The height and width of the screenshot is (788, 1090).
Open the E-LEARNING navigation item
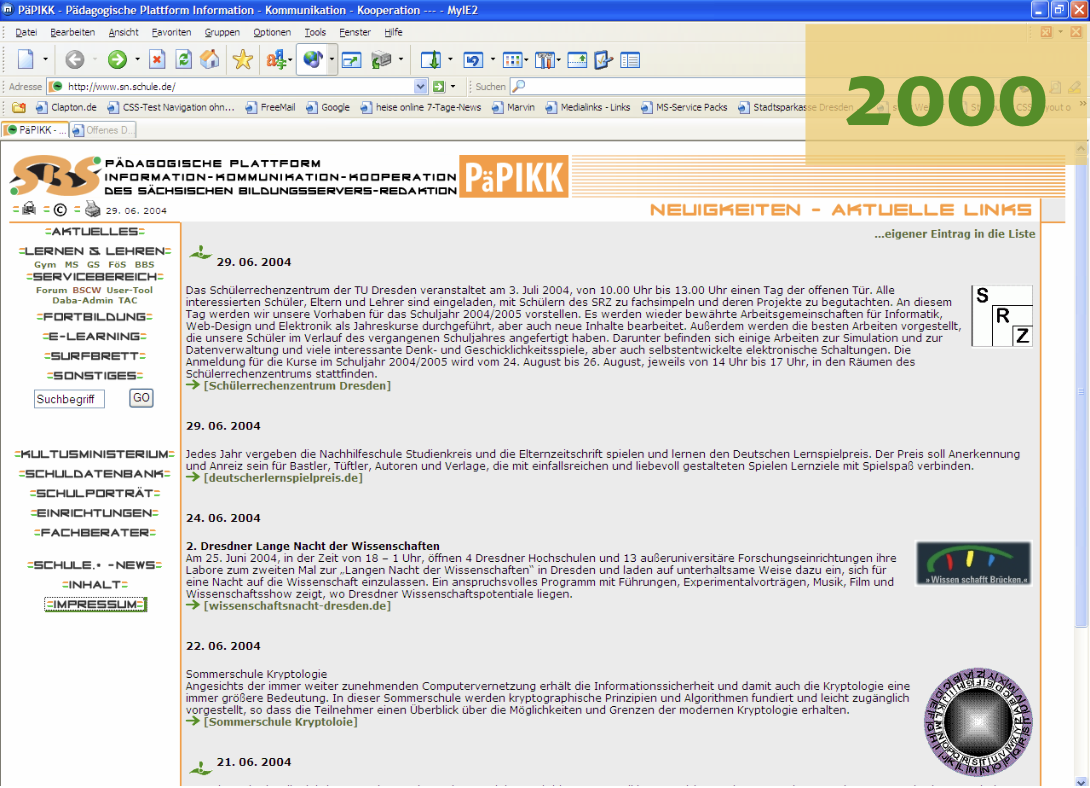(x=95, y=336)
